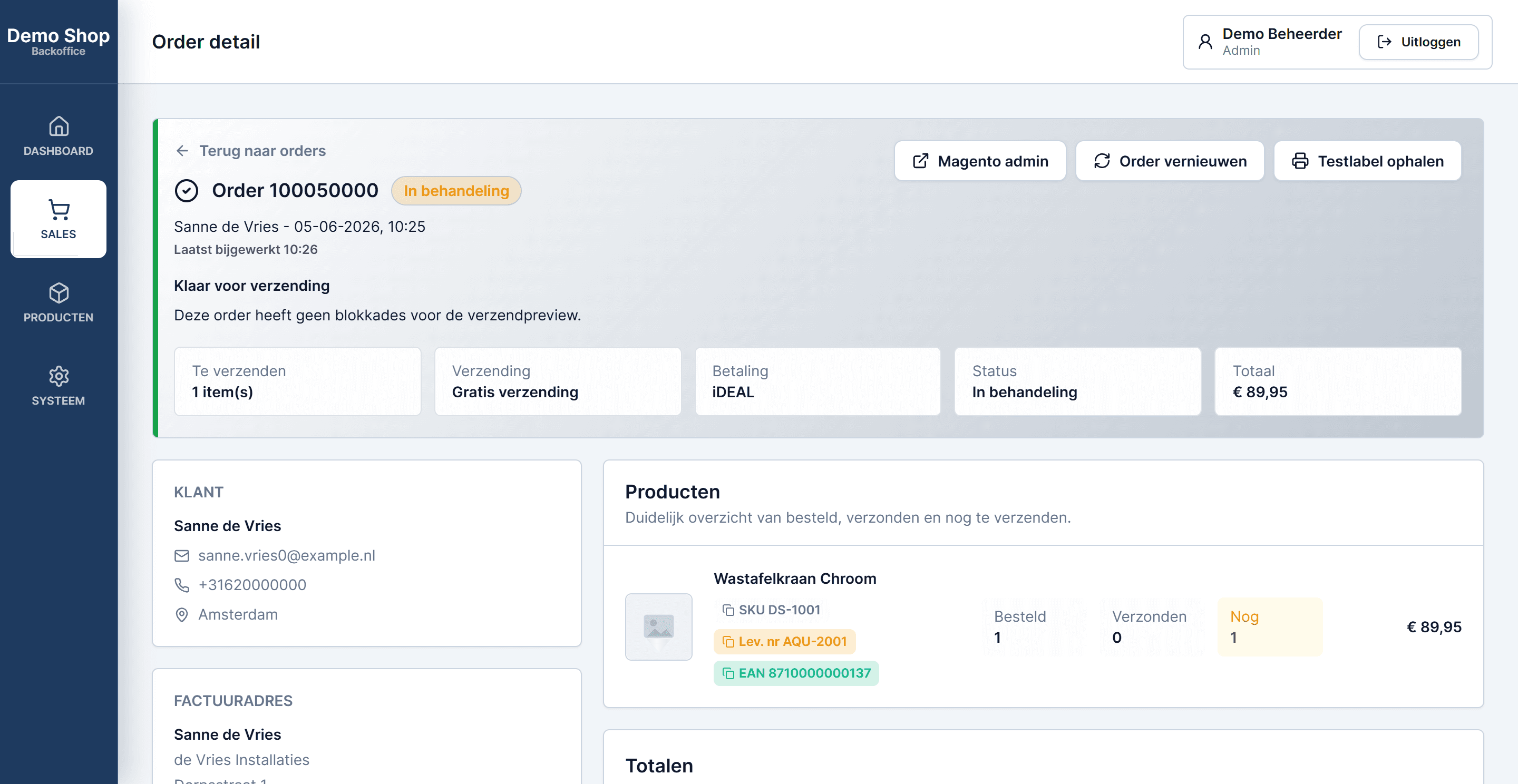1518x784 pixels.
Task: Click the logout arrow icon in Uitloggen
Action: (1384, 42)
